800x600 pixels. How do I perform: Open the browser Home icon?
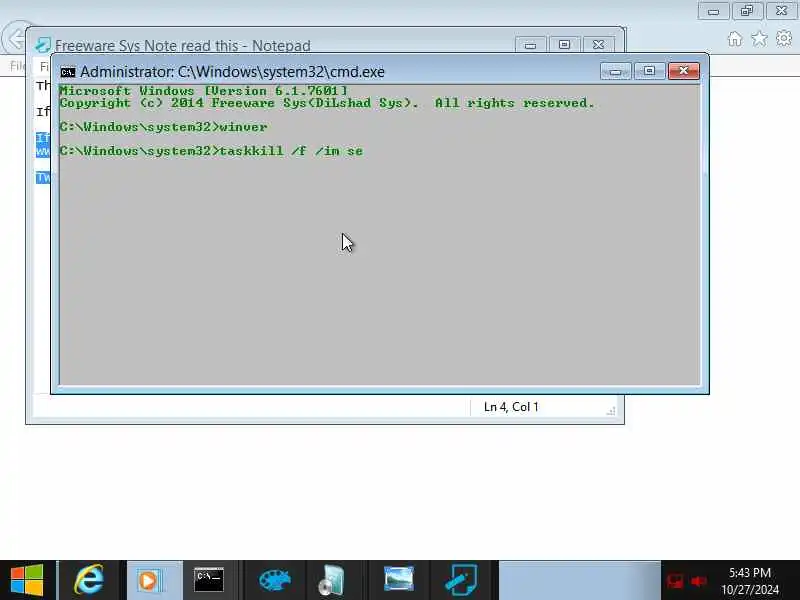click(735, 39)
